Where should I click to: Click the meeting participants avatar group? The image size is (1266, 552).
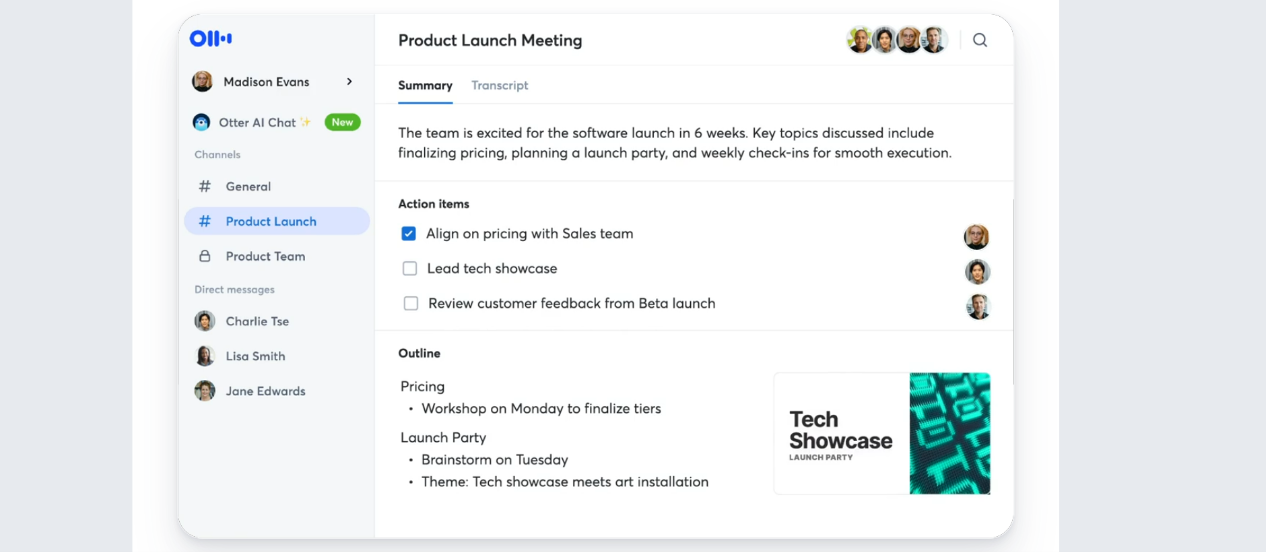pyautogui.click(x=897, y=40)
